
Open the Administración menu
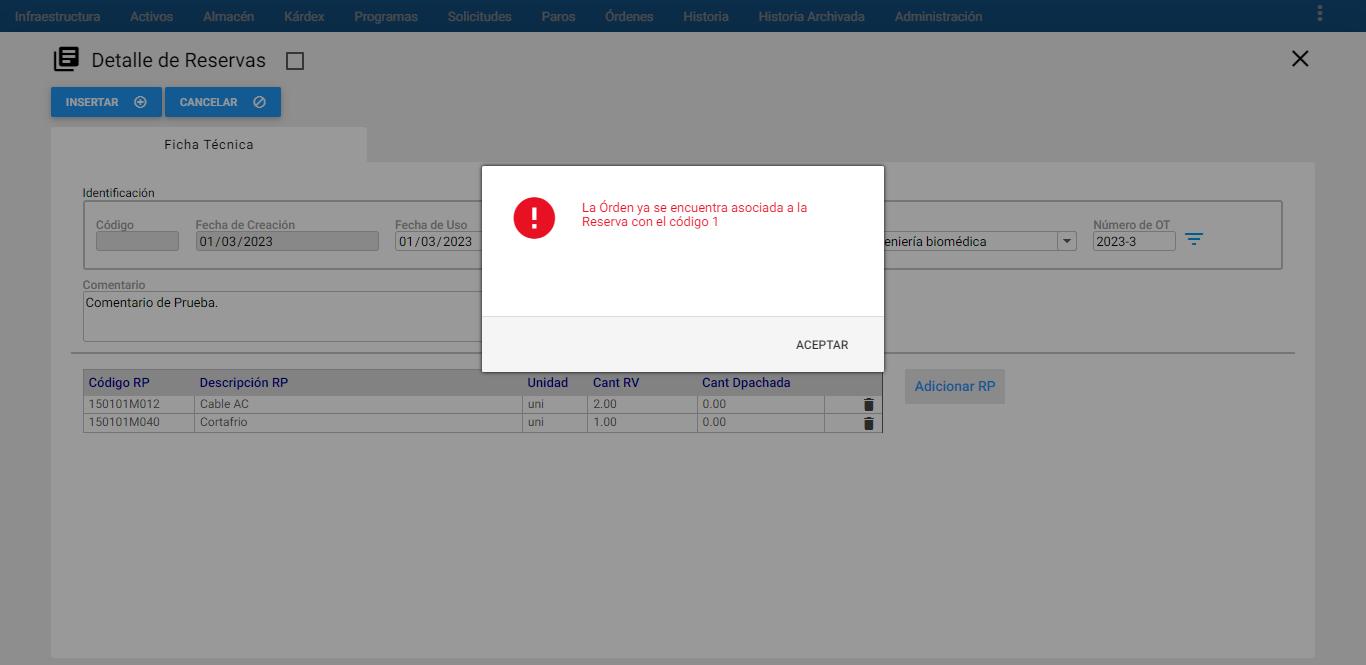click(x=938, y=16)
